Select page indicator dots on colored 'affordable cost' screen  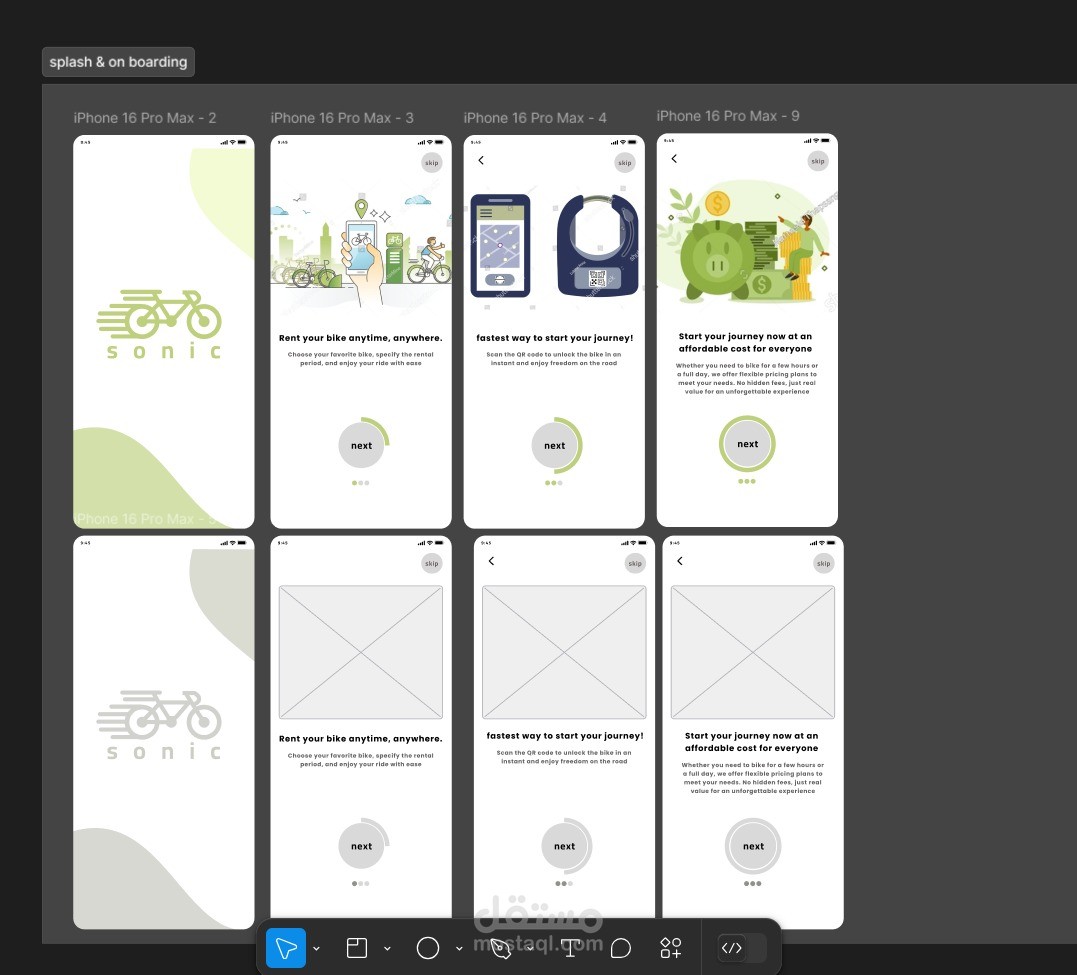(x=747, y=481)
